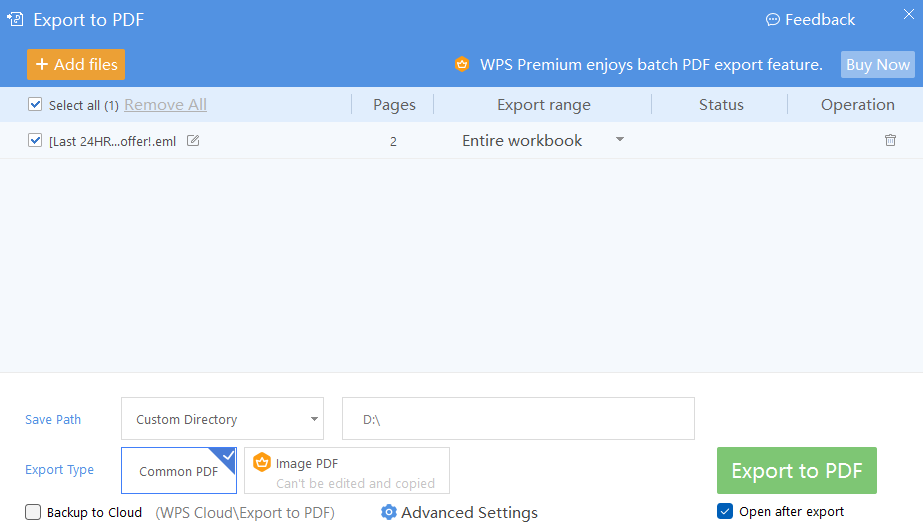Open the Custom Directory save path dropdown

(223, 418)
